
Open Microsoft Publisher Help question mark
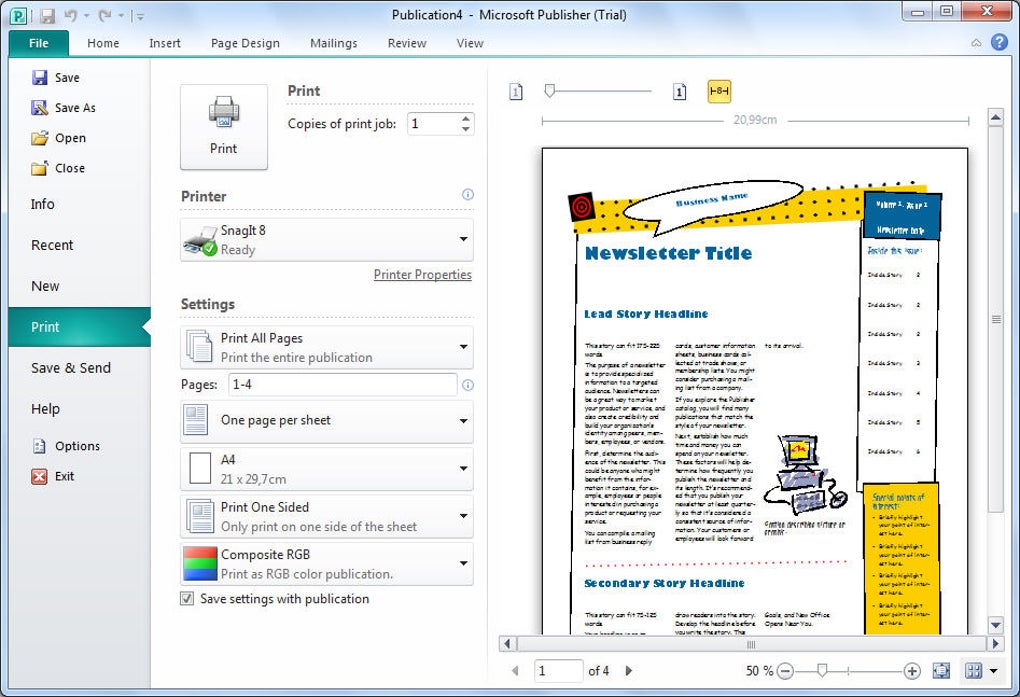(999, 42)
